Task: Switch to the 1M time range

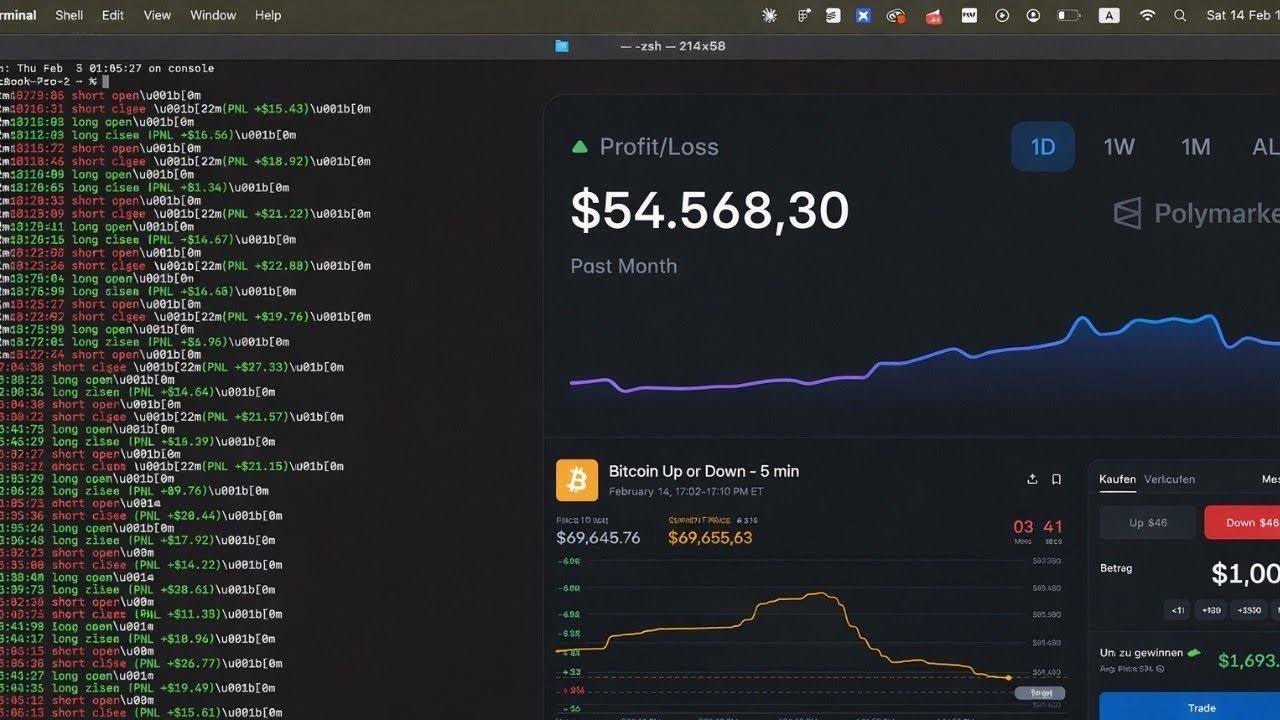Action: tap(1196, 147)
